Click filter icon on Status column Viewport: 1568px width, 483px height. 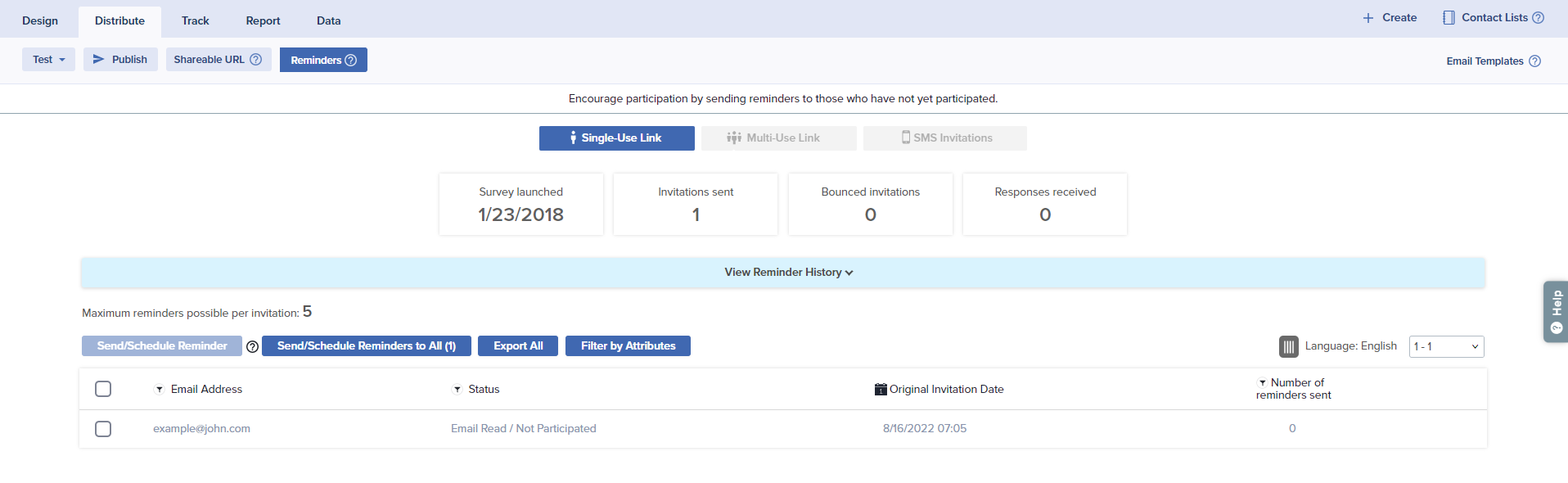(x=457, y=390)
